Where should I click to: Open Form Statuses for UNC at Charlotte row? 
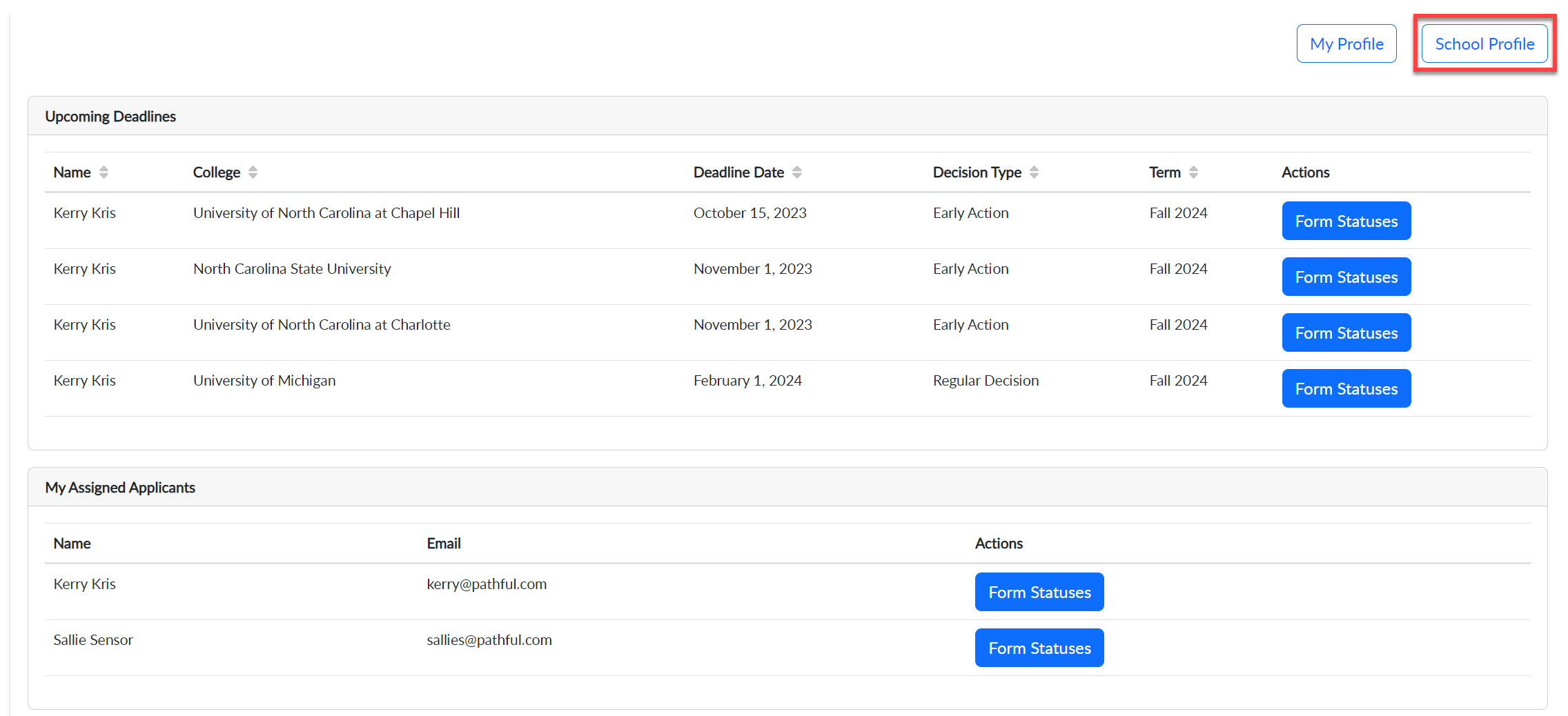pyautogui.click(x=1346, y=332)
